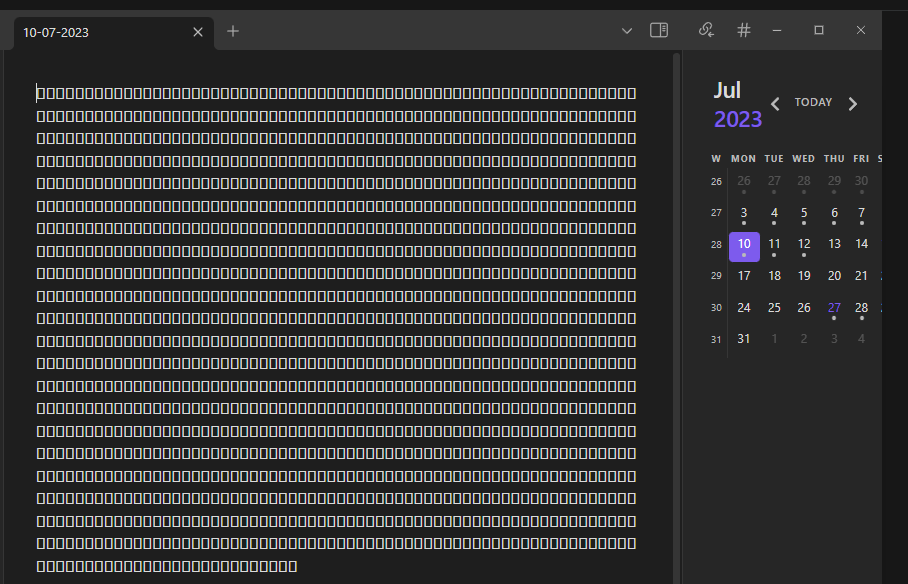Click the Jul 2023 month heading

737,105
